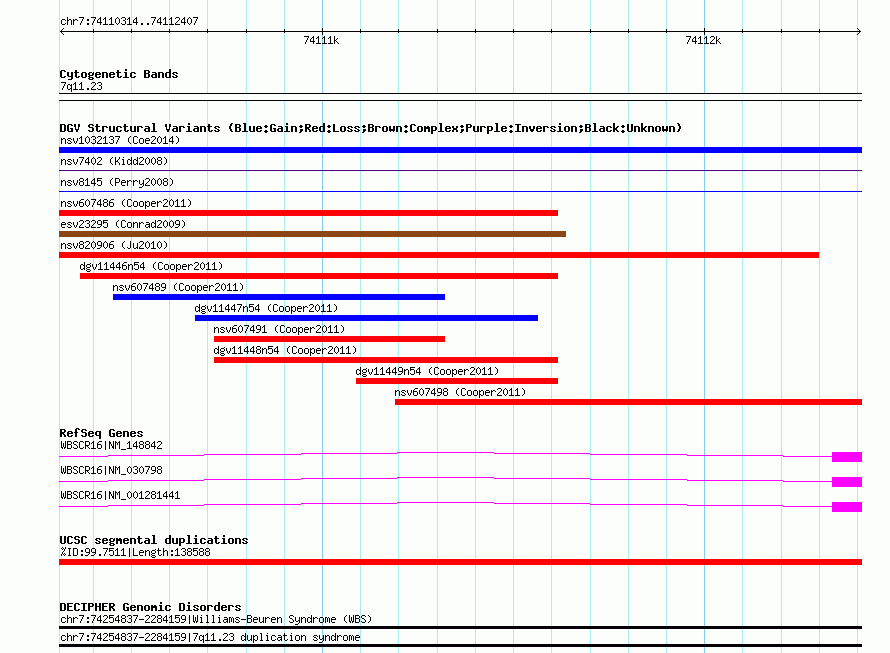Click the NM_001281441 magenta exon block

click(847, 507)
